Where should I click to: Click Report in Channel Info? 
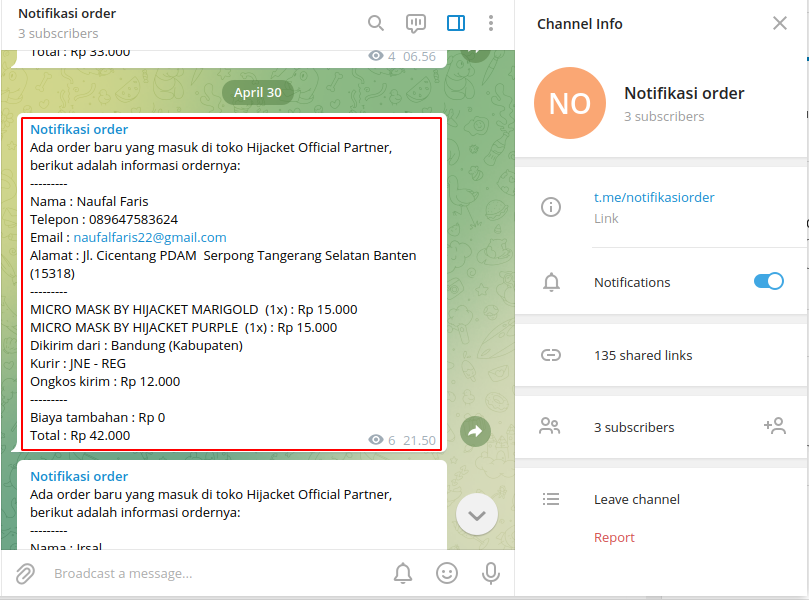[x=614, y=537]
